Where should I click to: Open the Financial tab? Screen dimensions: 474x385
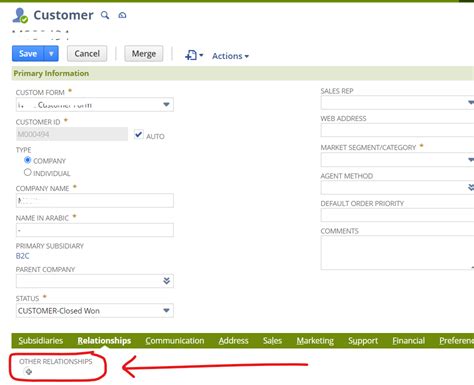[x=409, y=341]
